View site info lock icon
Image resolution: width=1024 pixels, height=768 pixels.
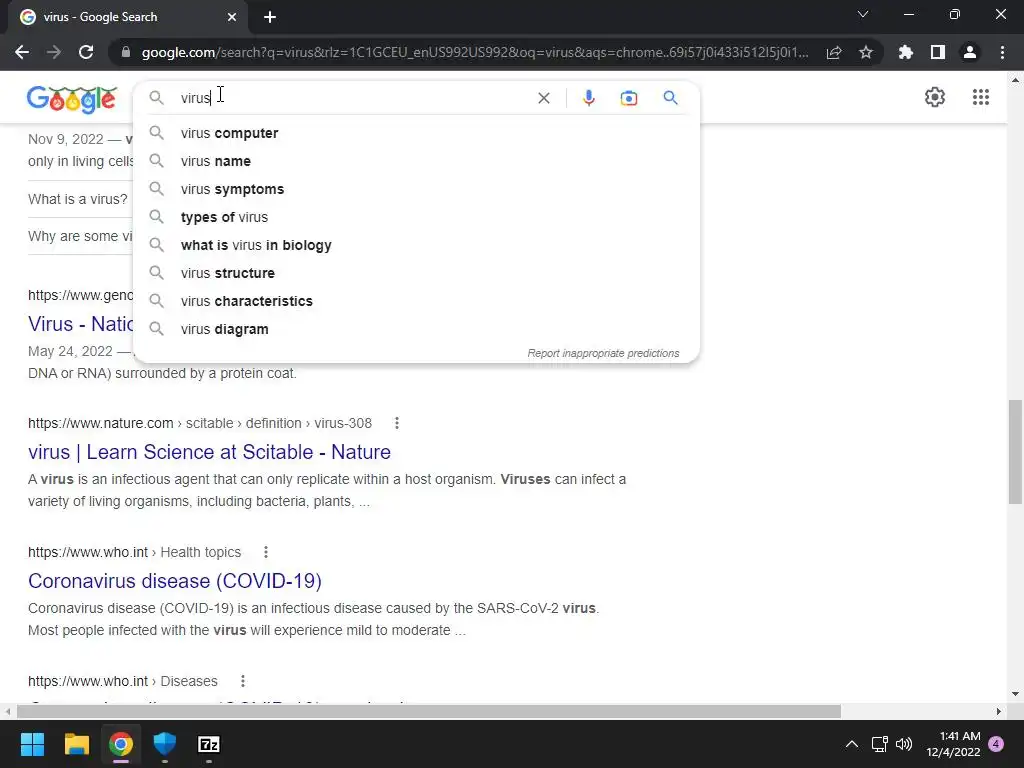[x=126, y=52]
